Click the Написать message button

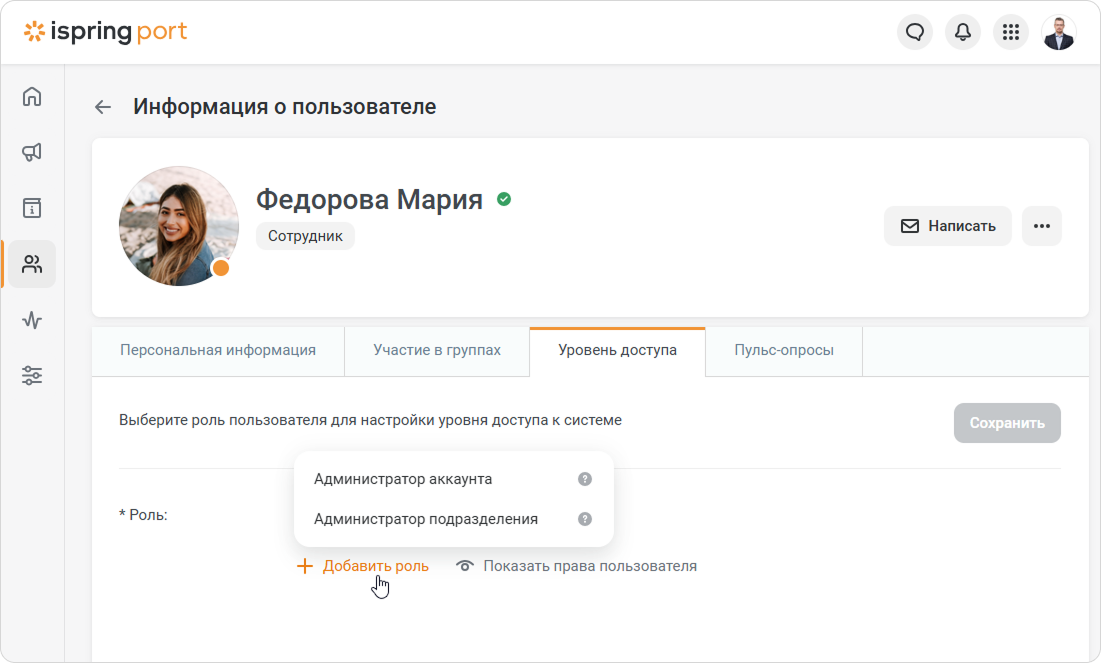[x=948, y=226]
